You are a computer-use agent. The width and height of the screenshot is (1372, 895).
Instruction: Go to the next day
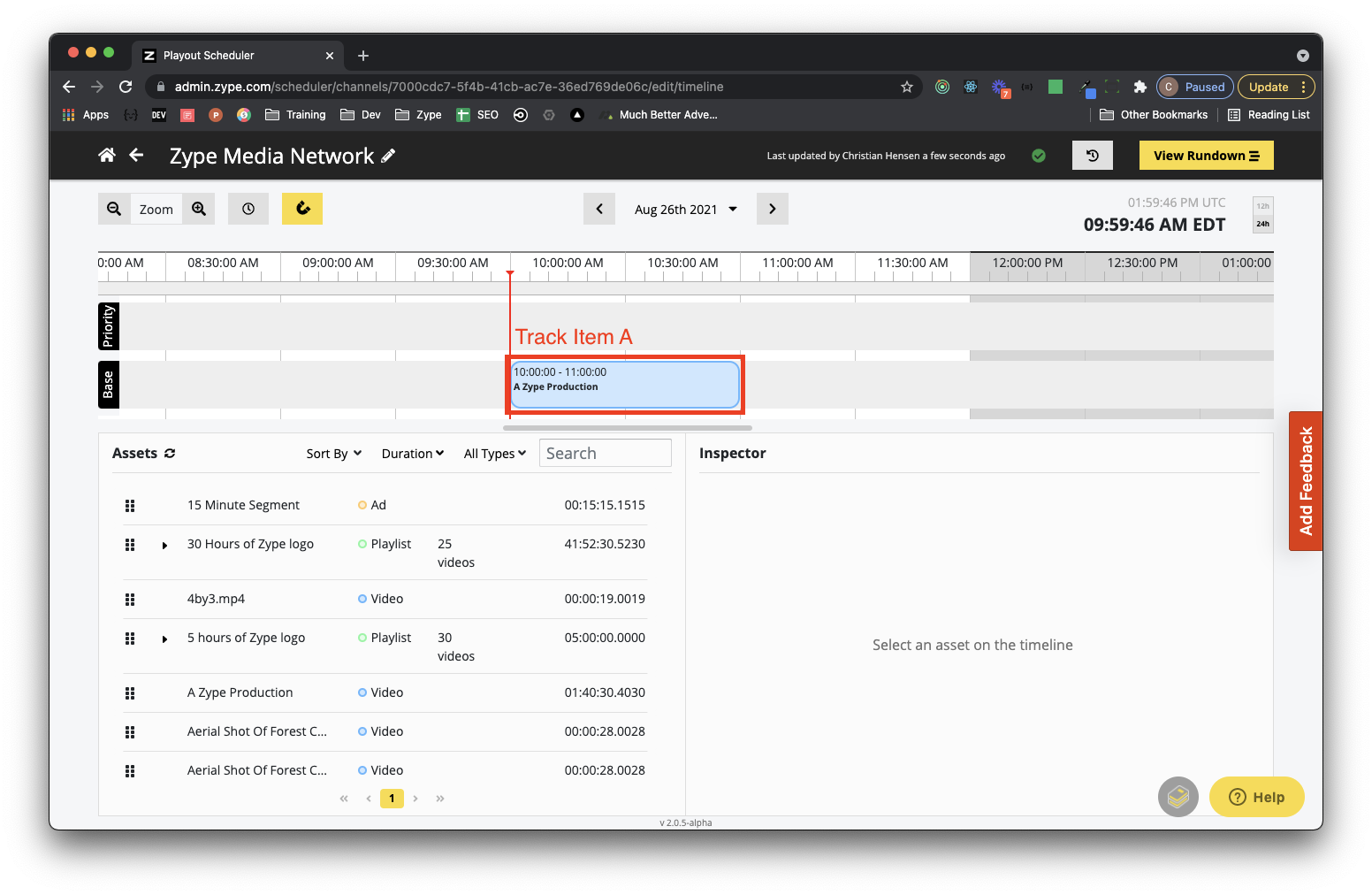click(773, 209)
